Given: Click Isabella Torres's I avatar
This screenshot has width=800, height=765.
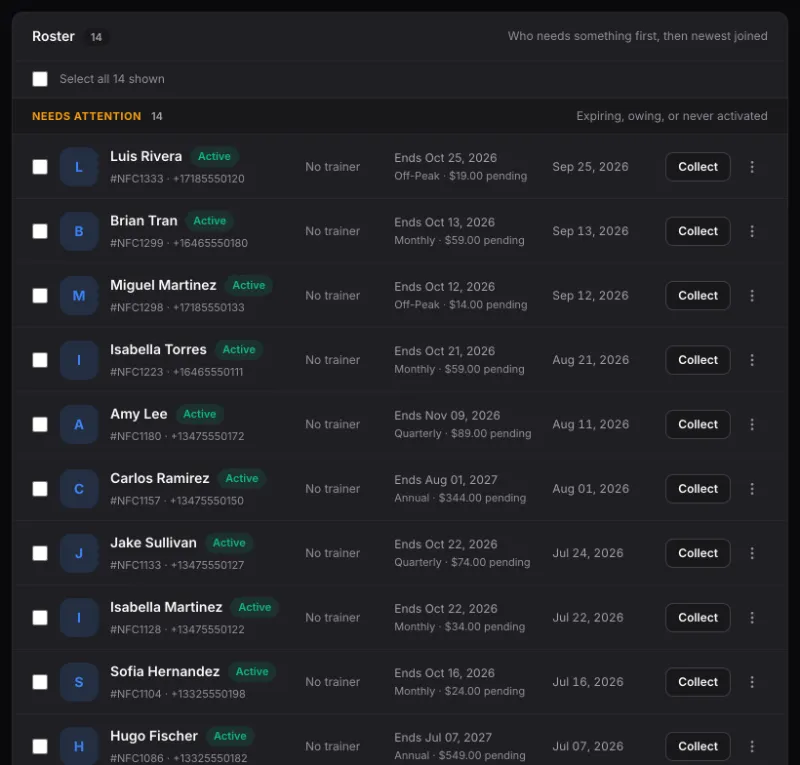Looking at the screenshot, I should click(x=79, y=360).
